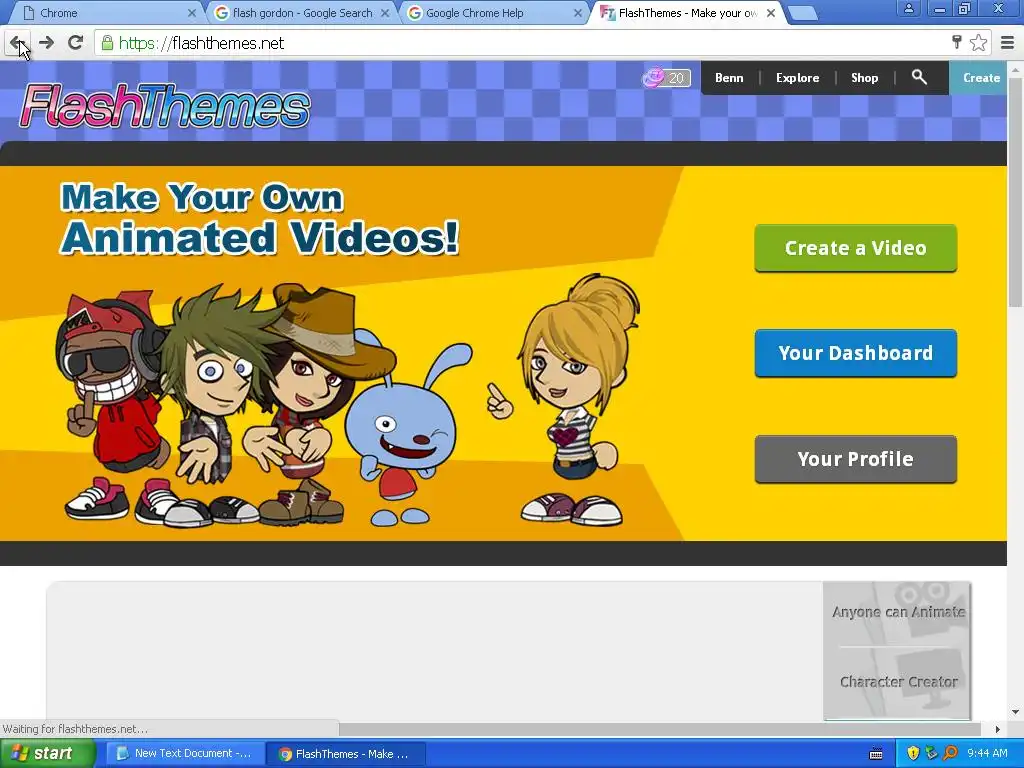Click the FlashThemes Chrome taskbar item

click(345, 754)
